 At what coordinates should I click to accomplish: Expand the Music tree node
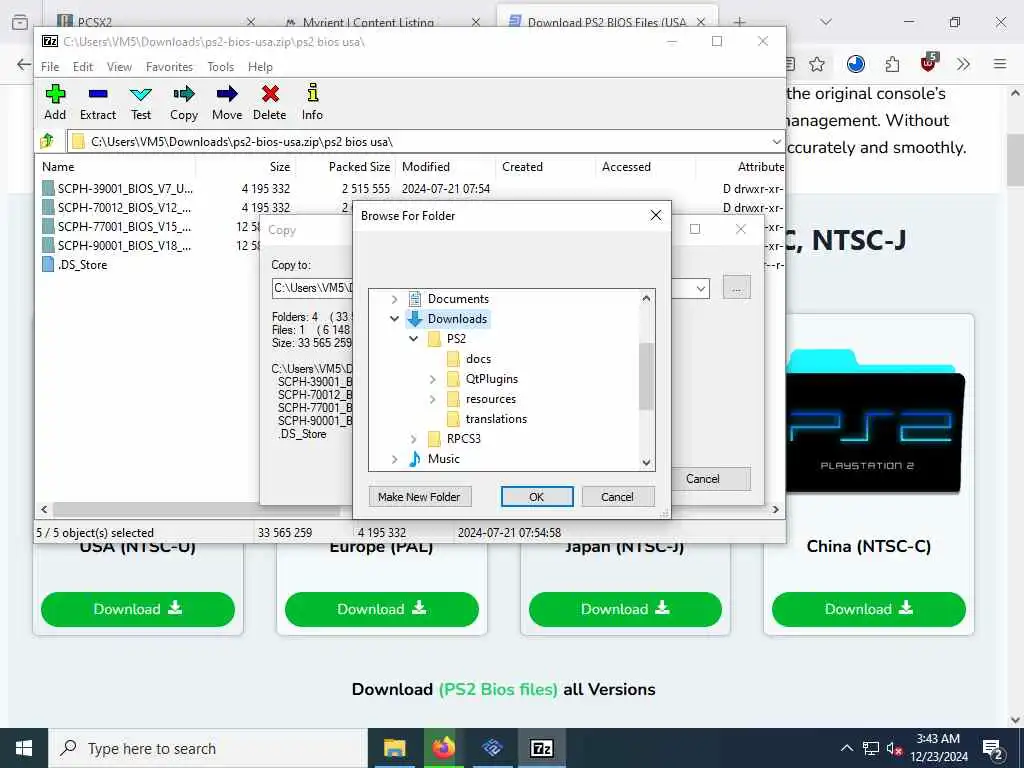(394, 459)
